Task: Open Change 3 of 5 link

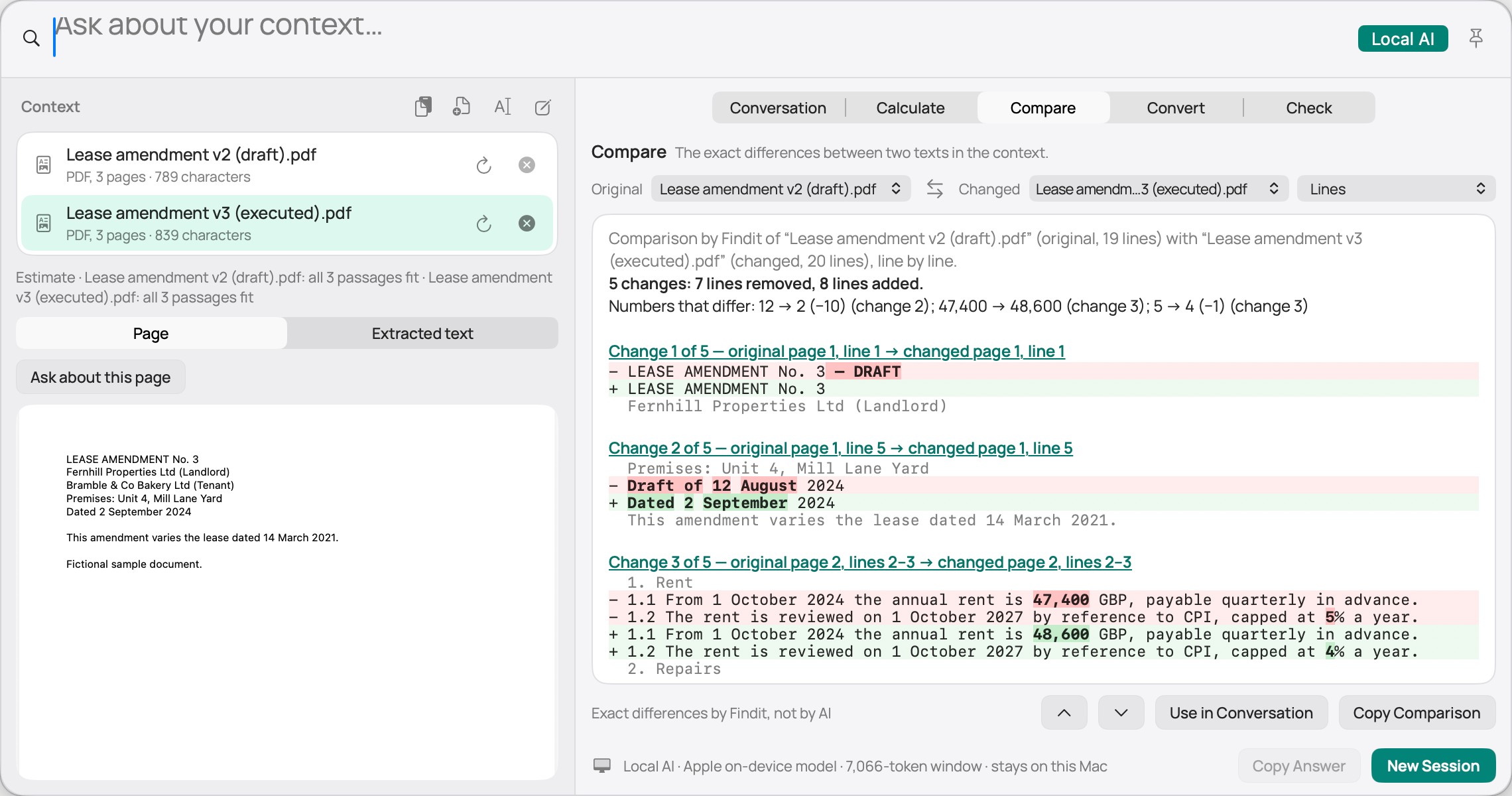Action: tap(870, 562)
